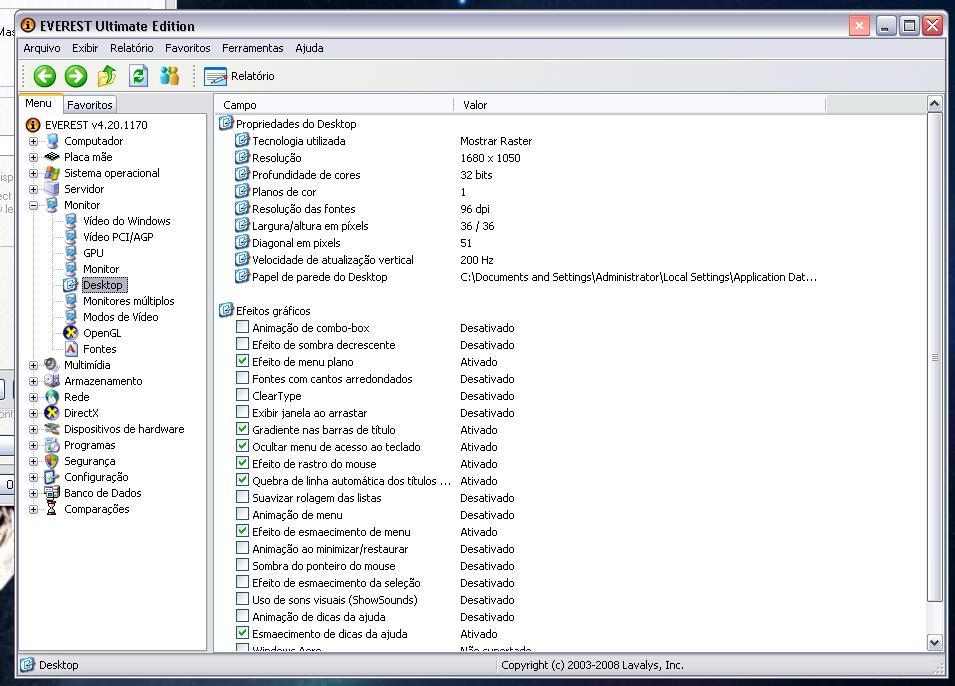
Task: Click the Fontes letter A icon
Action: click(71, 349)
